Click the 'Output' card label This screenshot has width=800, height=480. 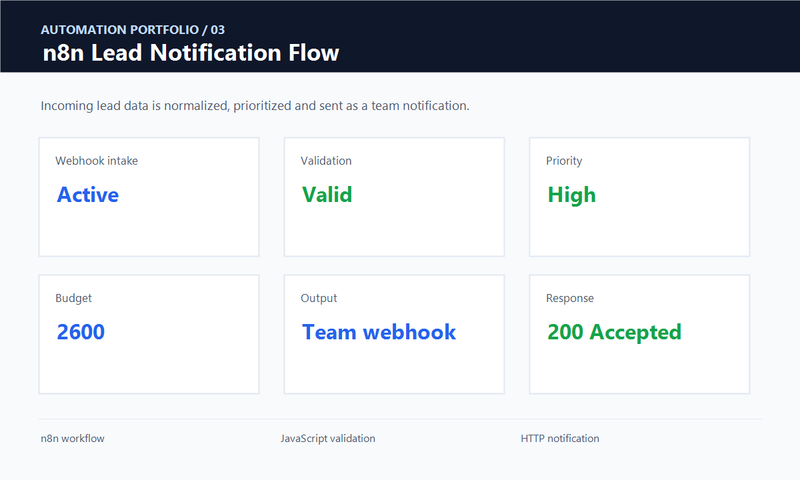click(319, 298)
